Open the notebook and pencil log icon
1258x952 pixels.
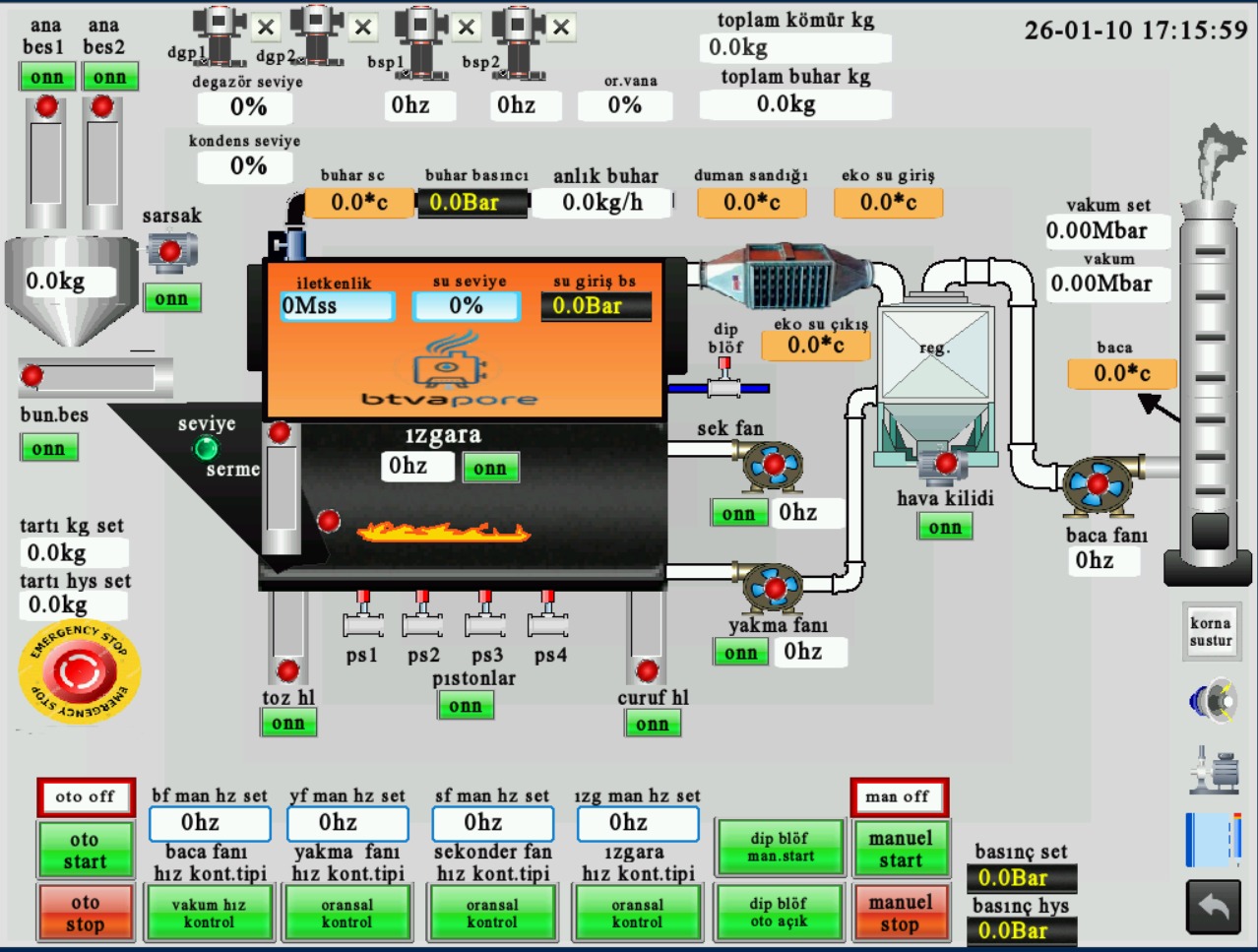pyautogui.click(x=1213, y=840)
